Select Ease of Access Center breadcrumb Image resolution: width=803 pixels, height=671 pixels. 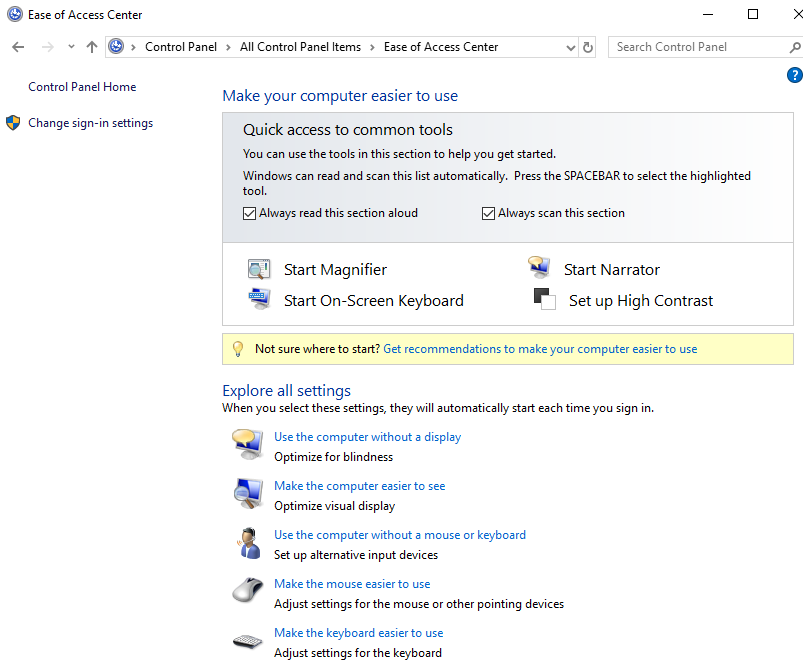pyautogui.click(x=441, y=47)
